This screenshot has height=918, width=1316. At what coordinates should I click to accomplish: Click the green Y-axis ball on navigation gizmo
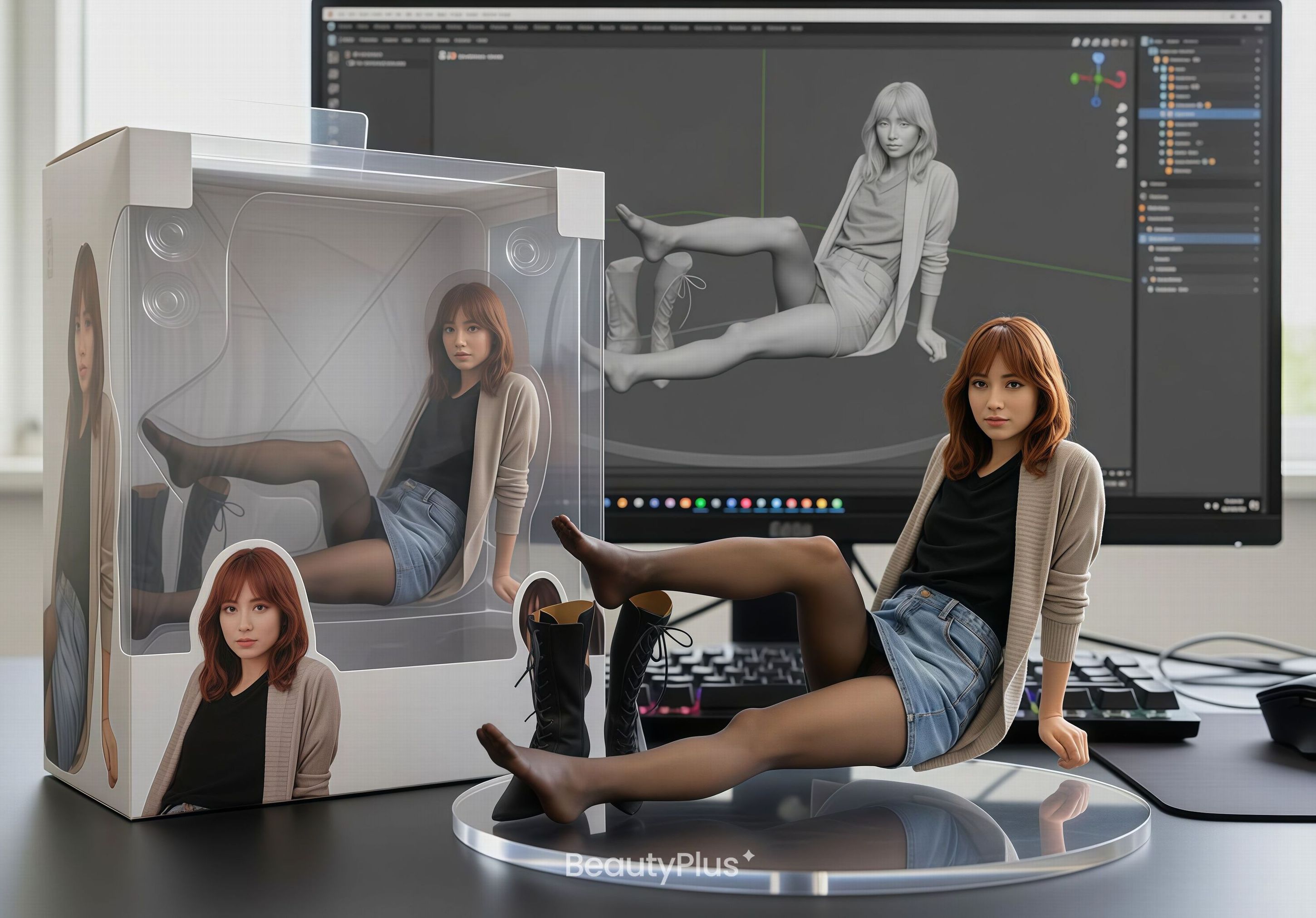[1074, 79]
